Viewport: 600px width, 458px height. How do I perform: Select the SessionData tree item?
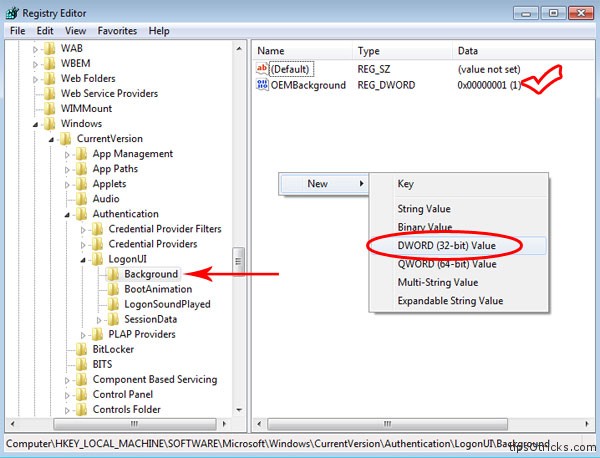pyautogui.click(x=152, y=319)
